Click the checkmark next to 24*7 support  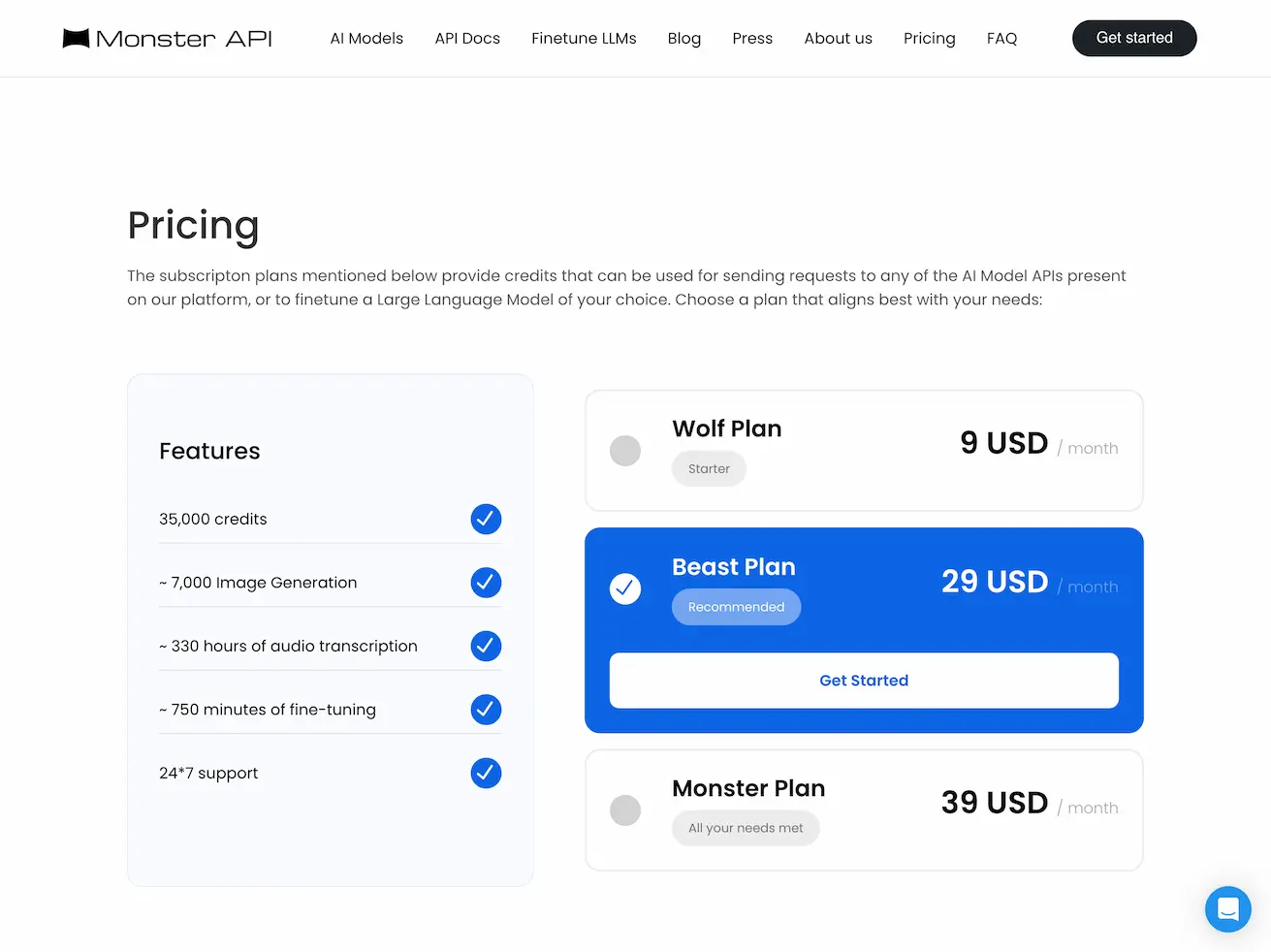[486, 773]
